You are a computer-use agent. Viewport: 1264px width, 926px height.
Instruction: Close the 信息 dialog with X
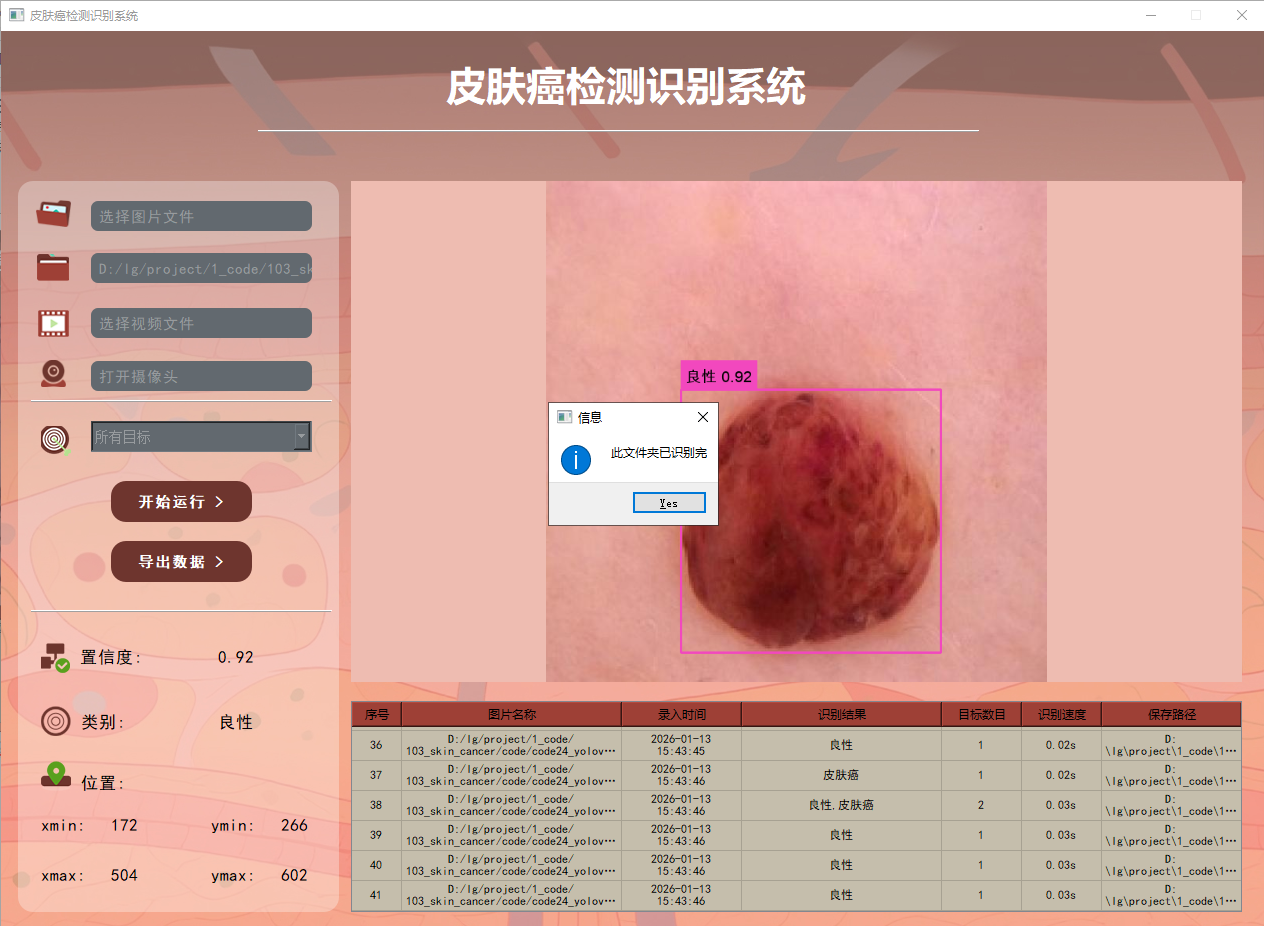point(702,417)
